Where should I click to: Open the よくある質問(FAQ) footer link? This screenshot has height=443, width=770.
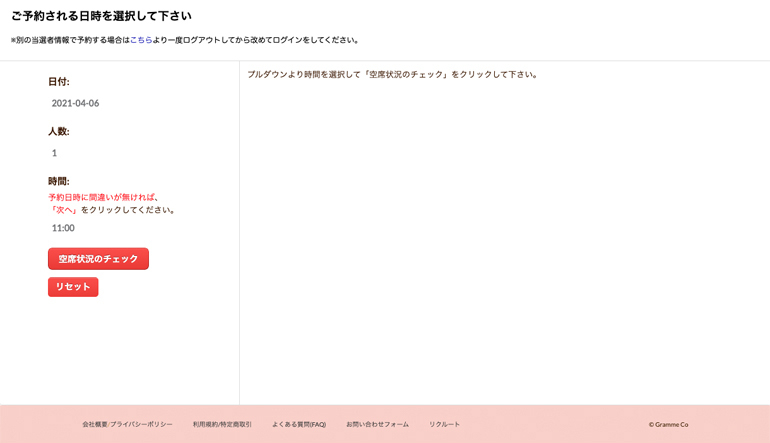pyautogui.click(x=299, y=424)
